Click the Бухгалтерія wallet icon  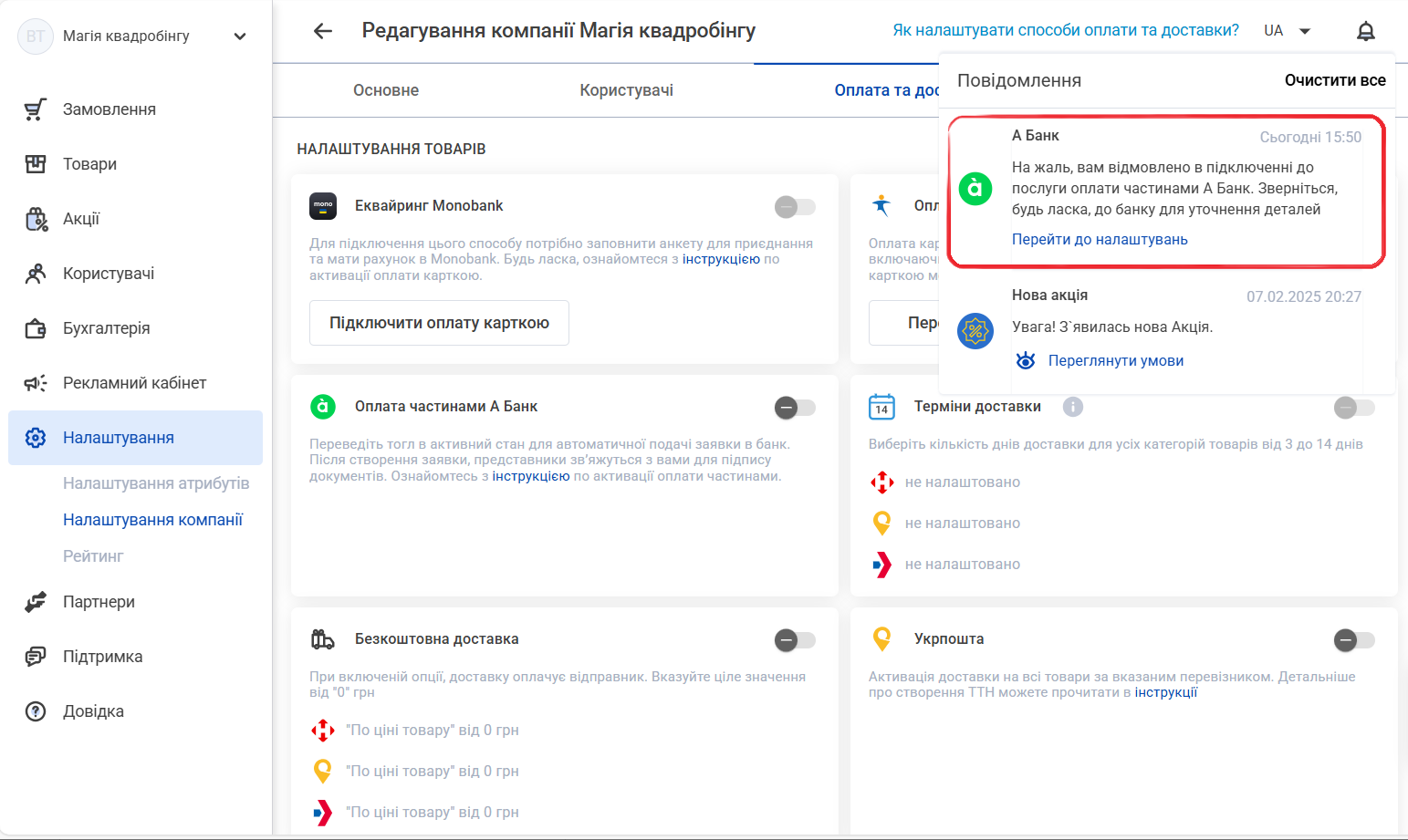pyautogui.click(x=36, y=328)
